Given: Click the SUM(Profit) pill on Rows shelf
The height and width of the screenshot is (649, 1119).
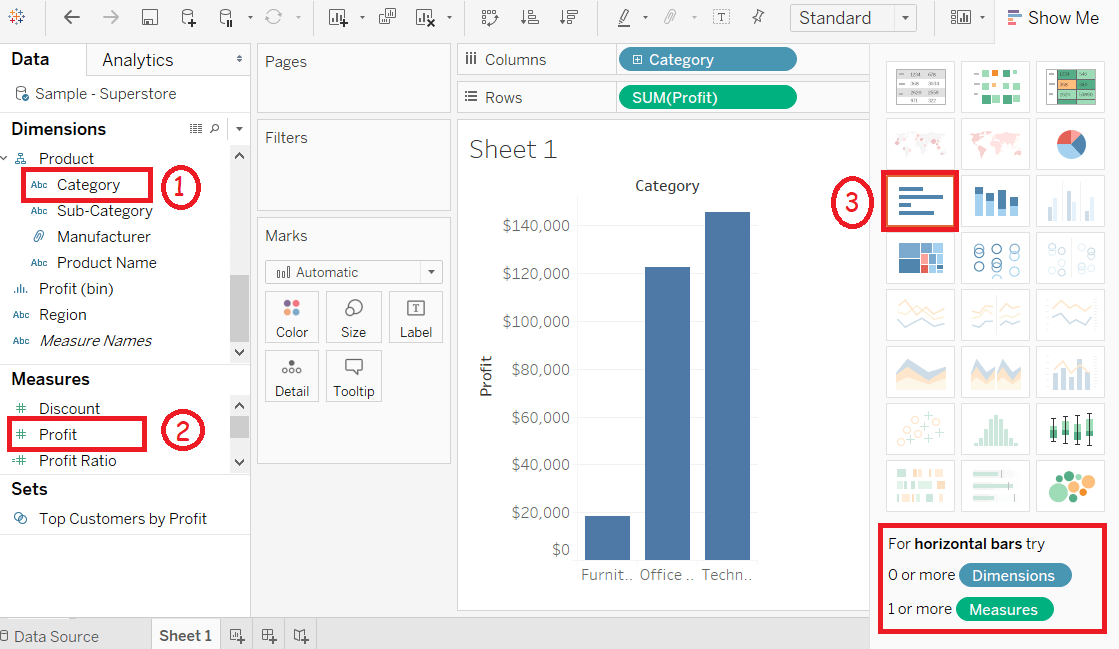Looking at the screenshot, I should (707, 98).
